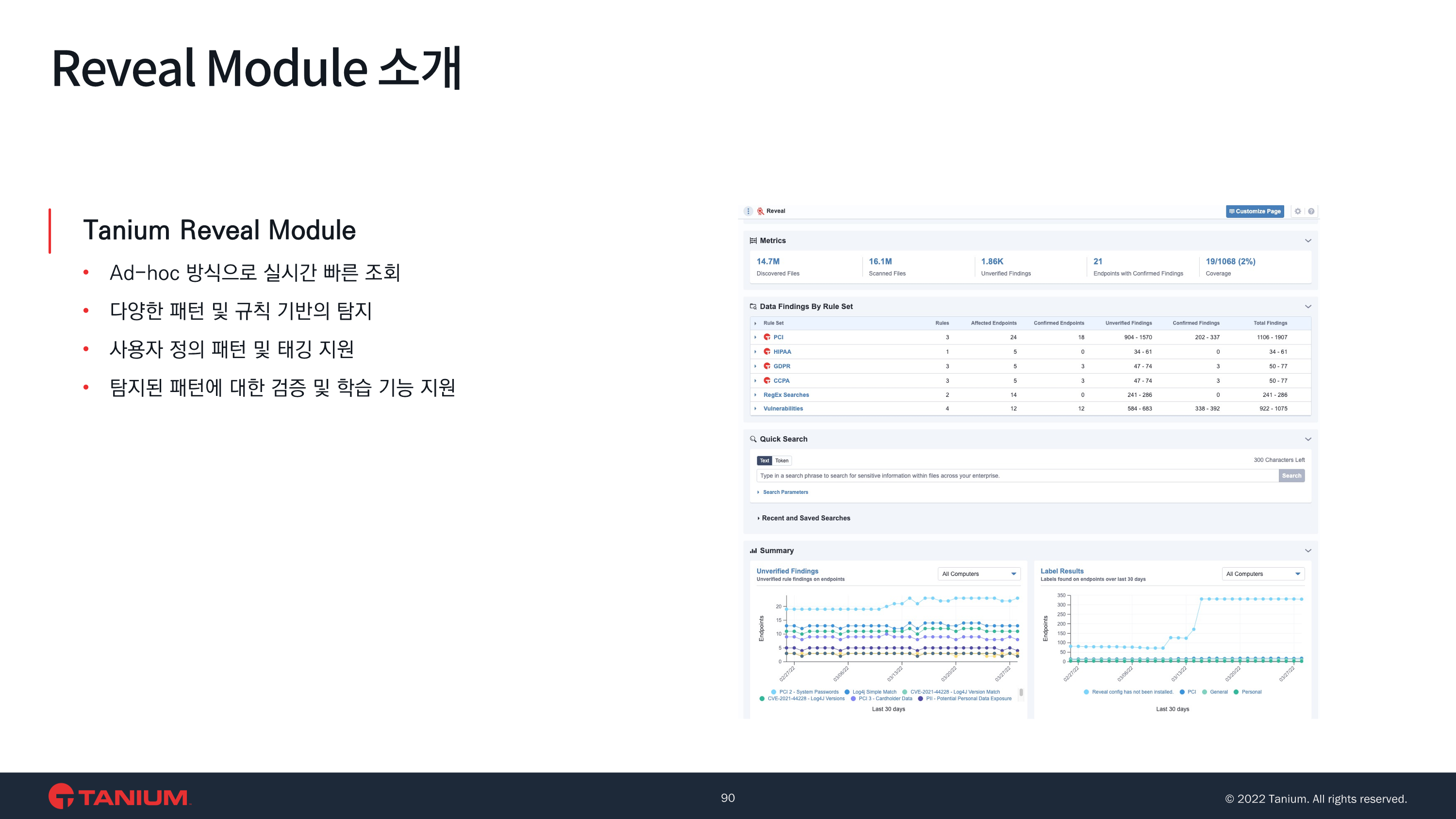Click the Log4j Simple Match legend color dot

point(847,692)
